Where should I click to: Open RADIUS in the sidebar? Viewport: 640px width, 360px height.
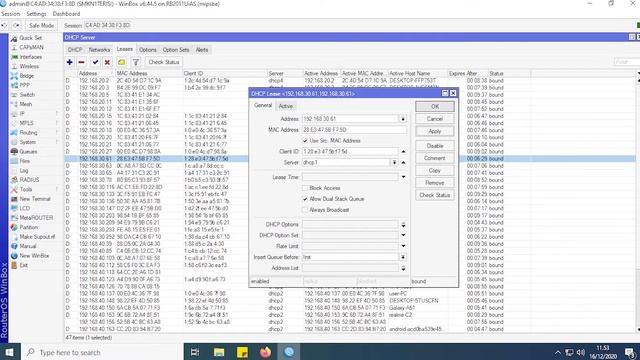29,180
